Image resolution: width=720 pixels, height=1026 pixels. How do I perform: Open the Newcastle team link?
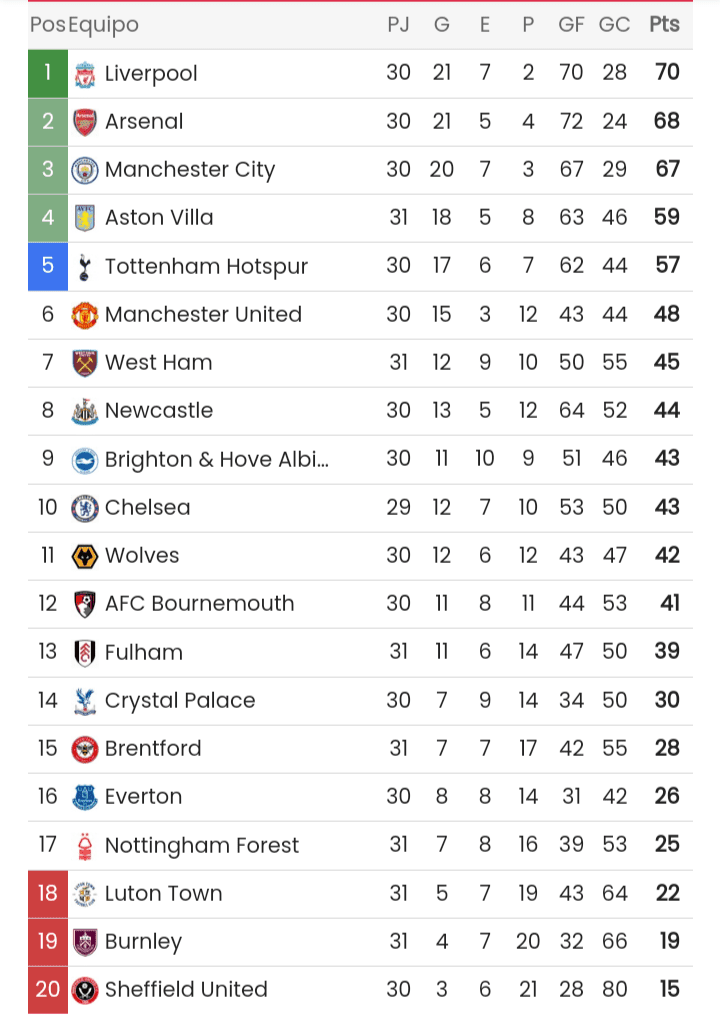click(159, 411)
